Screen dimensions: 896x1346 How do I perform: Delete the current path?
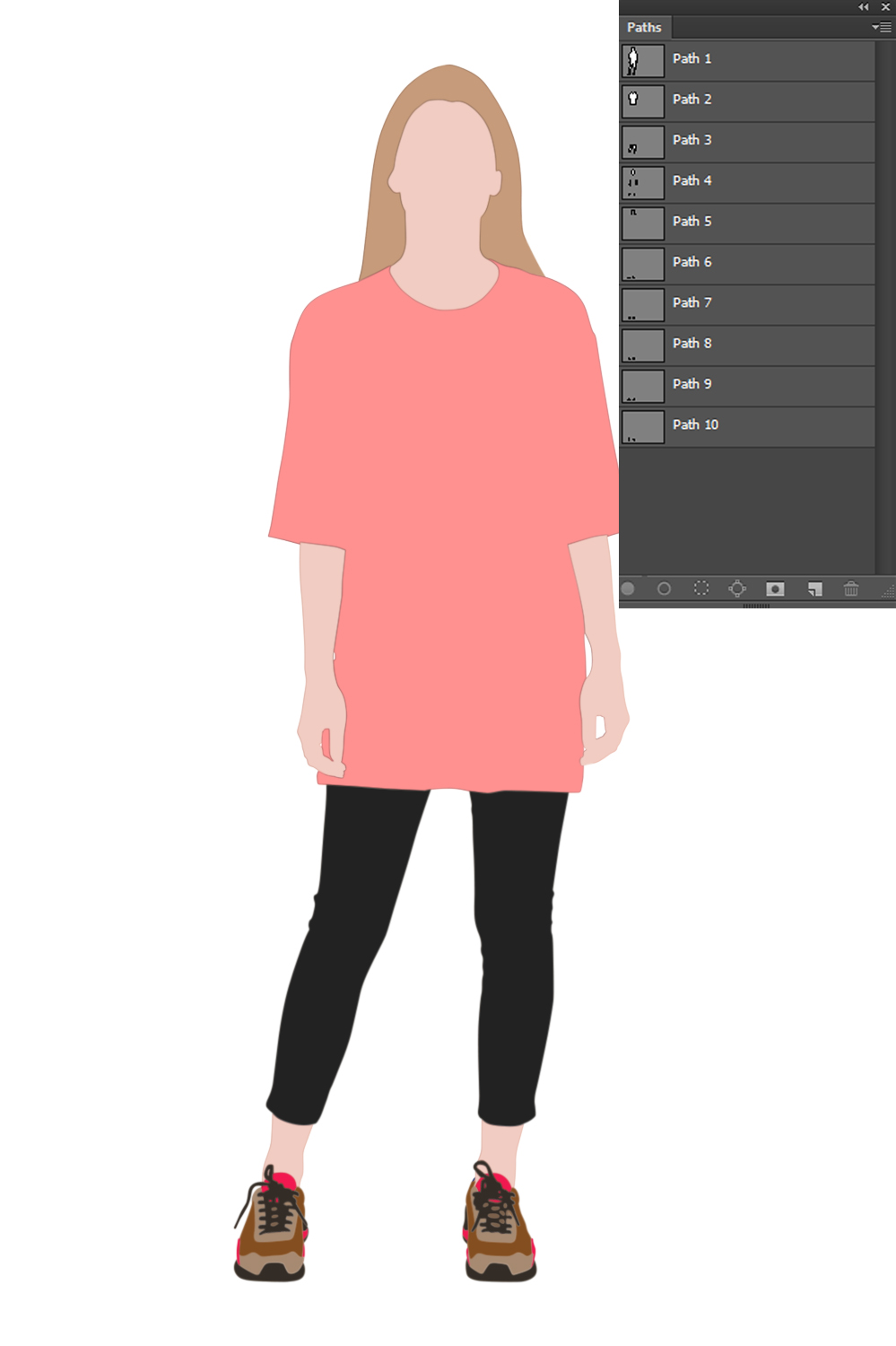click(x=850, y=589)
